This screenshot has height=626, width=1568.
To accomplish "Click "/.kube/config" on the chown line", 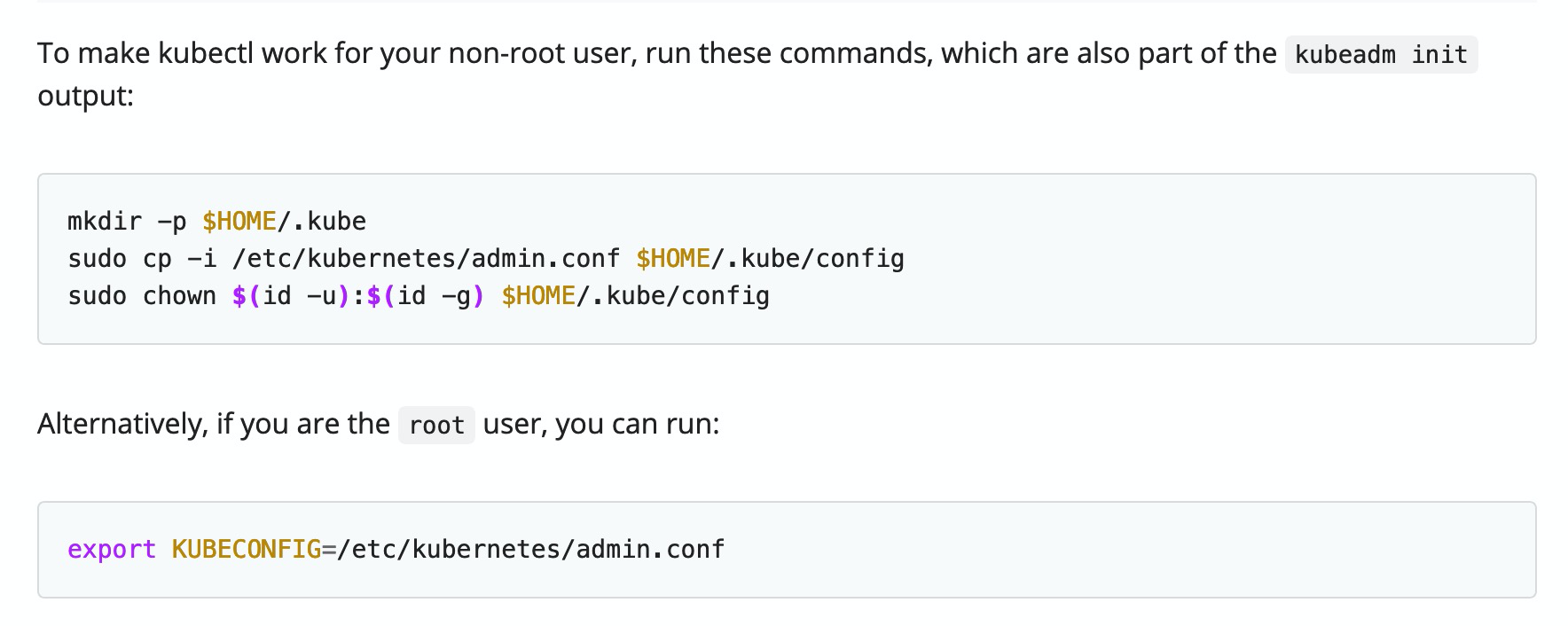I will coord(673,295).
